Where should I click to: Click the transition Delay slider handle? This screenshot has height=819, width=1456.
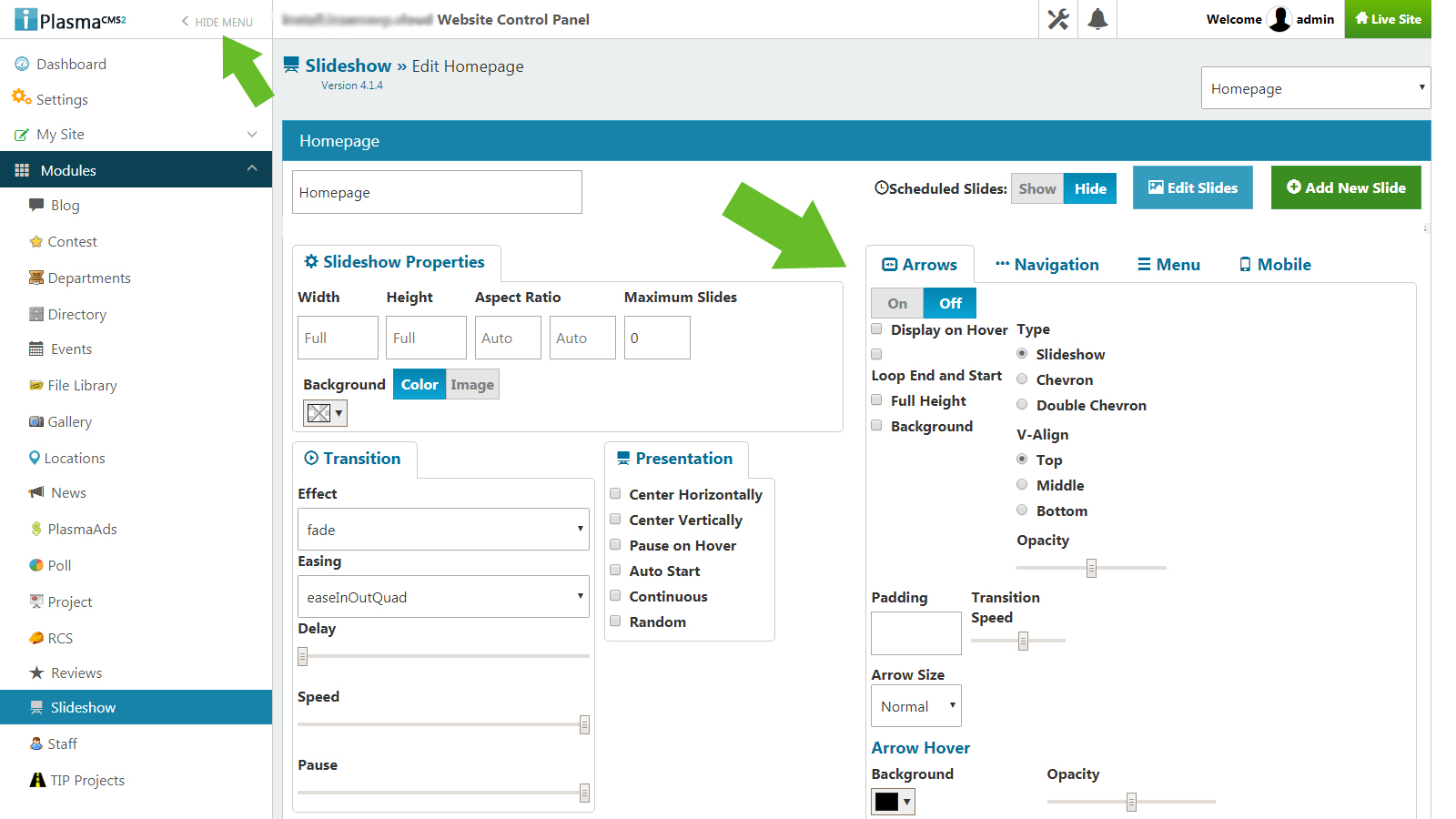click(x=303, y=656)
